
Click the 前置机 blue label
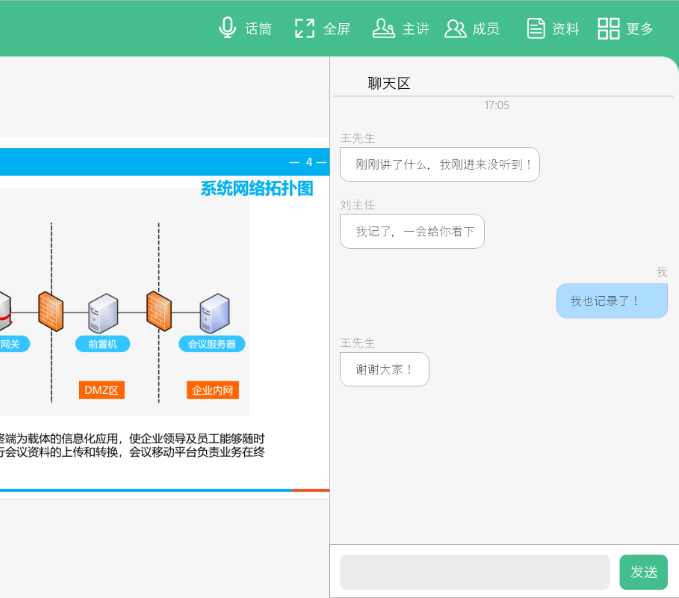[102, 344]
